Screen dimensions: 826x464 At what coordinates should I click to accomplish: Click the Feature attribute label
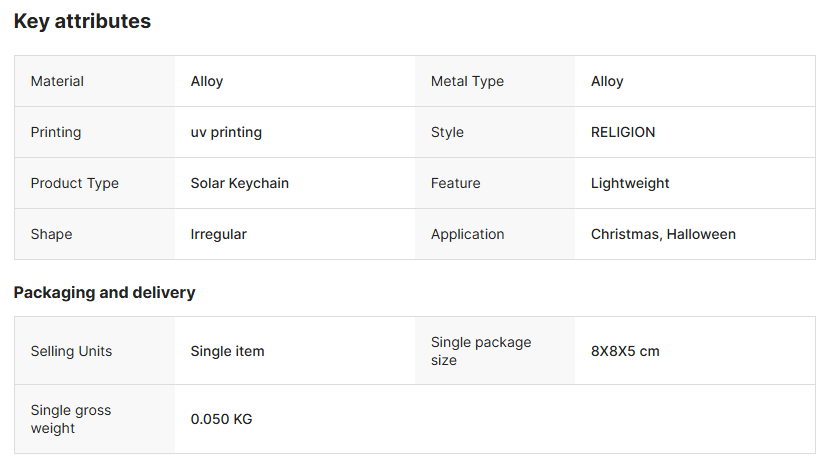[455, 183]
